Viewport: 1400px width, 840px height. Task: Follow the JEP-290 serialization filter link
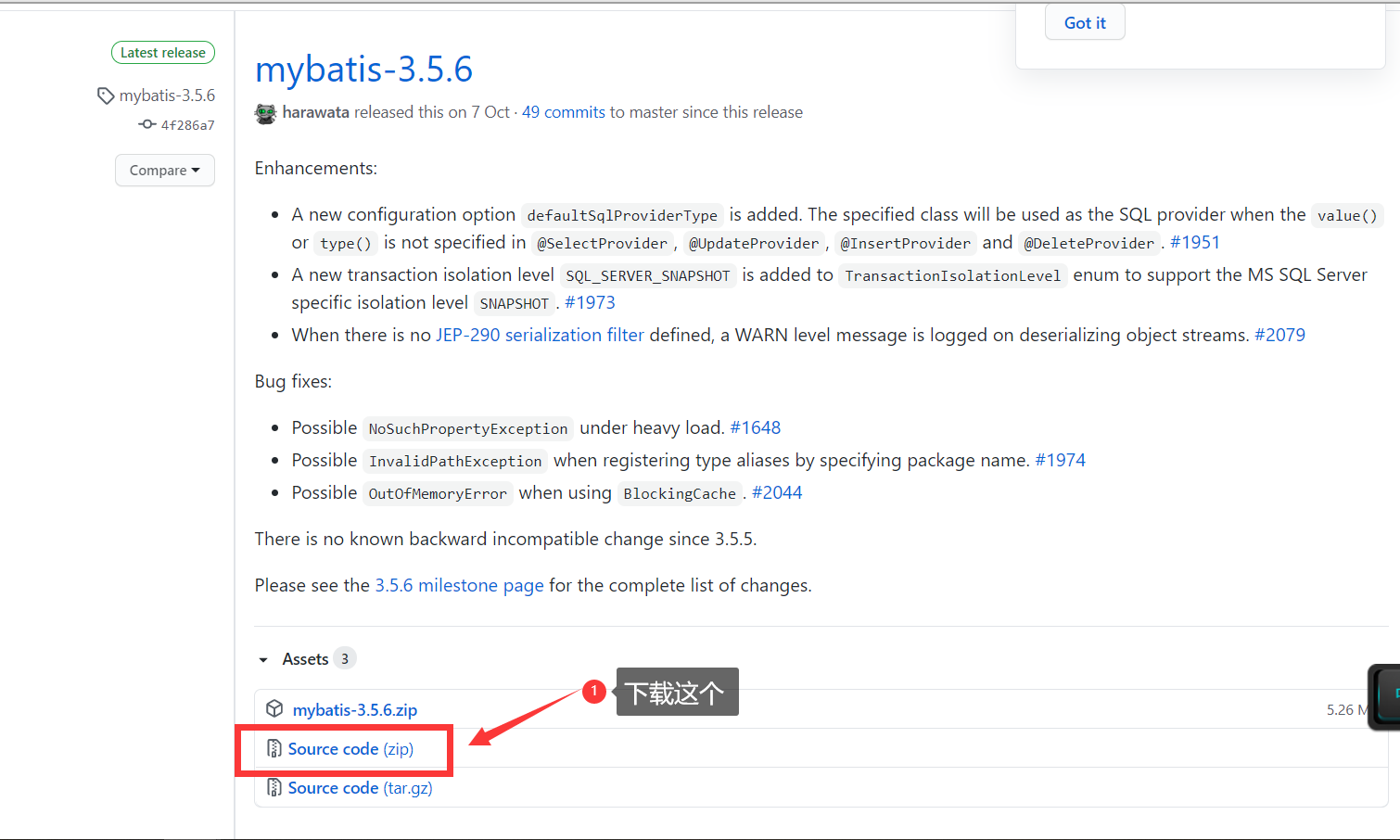(540, 335)
